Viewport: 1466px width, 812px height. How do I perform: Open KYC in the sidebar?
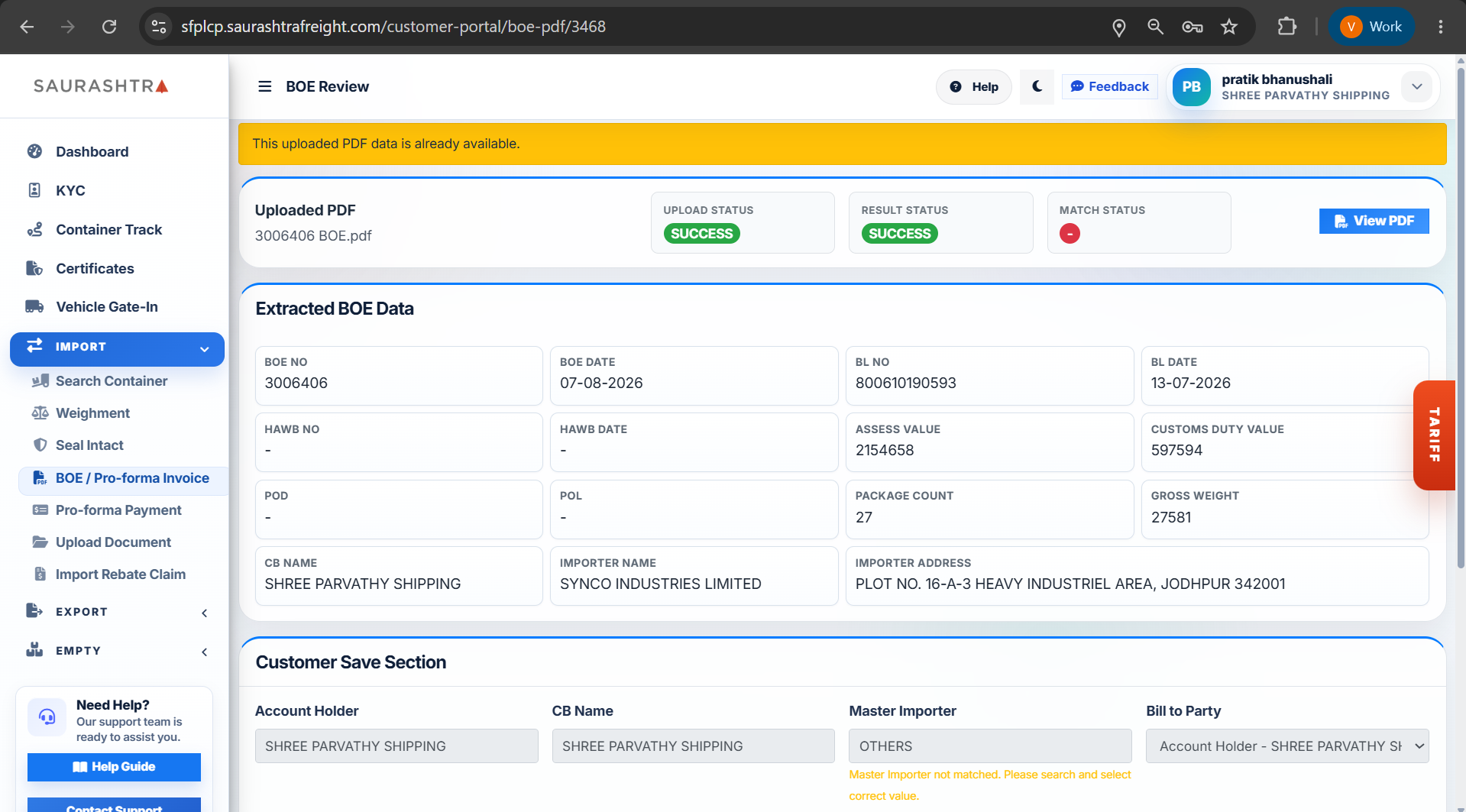click(70, 190)
